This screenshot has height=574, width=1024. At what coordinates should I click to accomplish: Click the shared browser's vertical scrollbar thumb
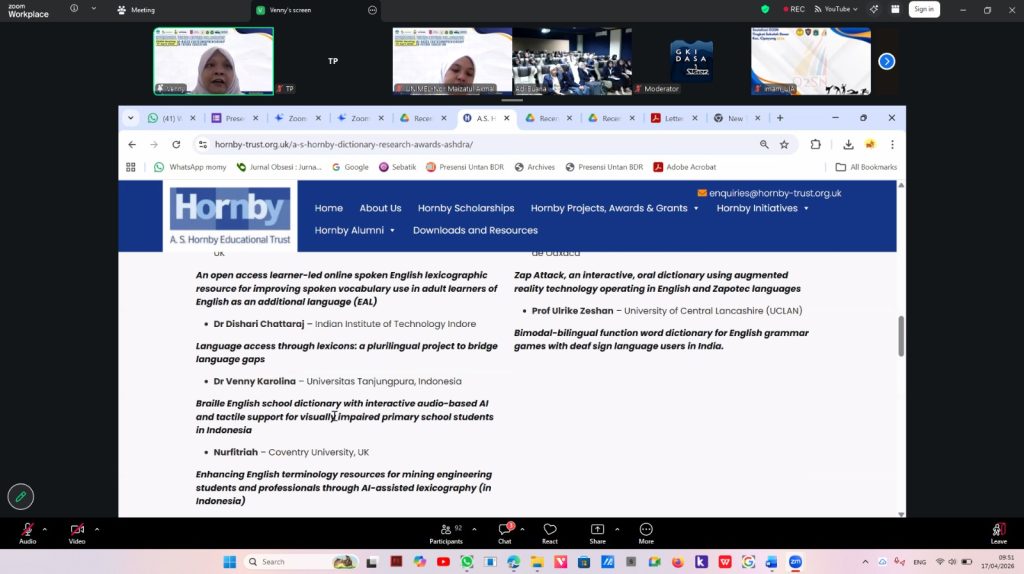(900, 336)
